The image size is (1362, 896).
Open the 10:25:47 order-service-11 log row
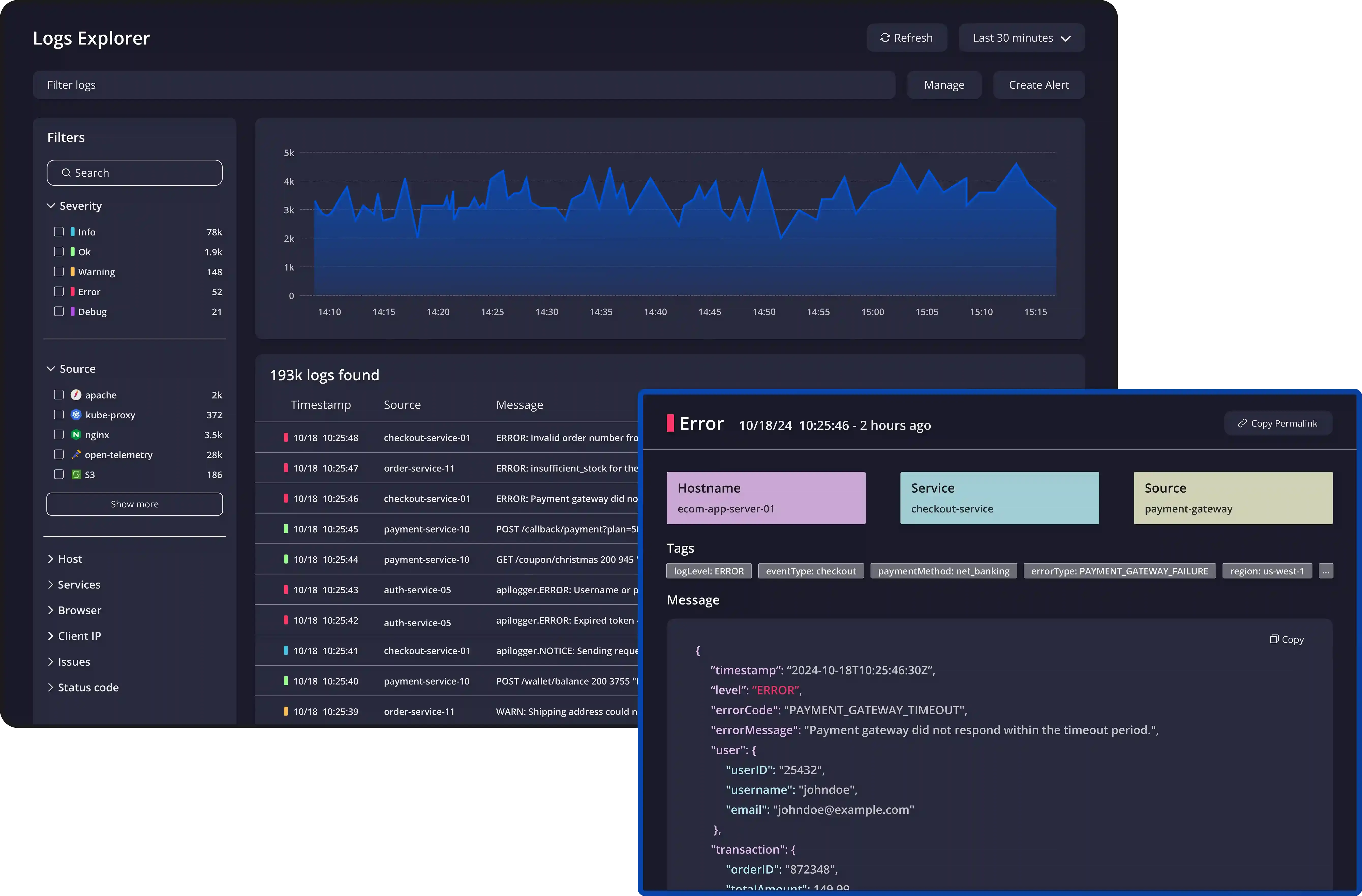[446, 468]
